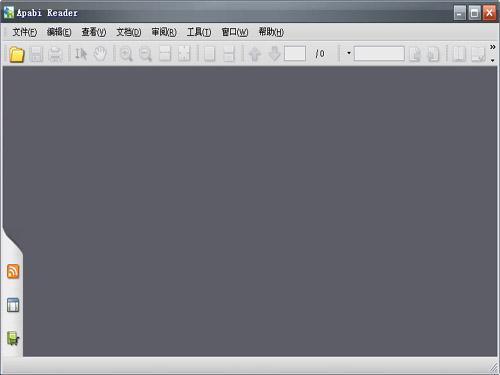The width and height of the screenshot is (500, 375).
Task: Go to previous page with up arrow
Action: 255,54
